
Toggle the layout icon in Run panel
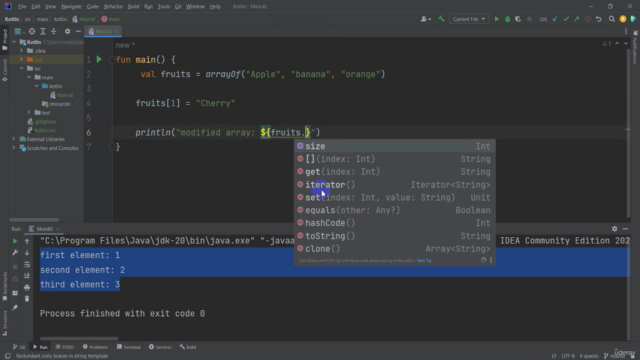(x=15, y=293)
